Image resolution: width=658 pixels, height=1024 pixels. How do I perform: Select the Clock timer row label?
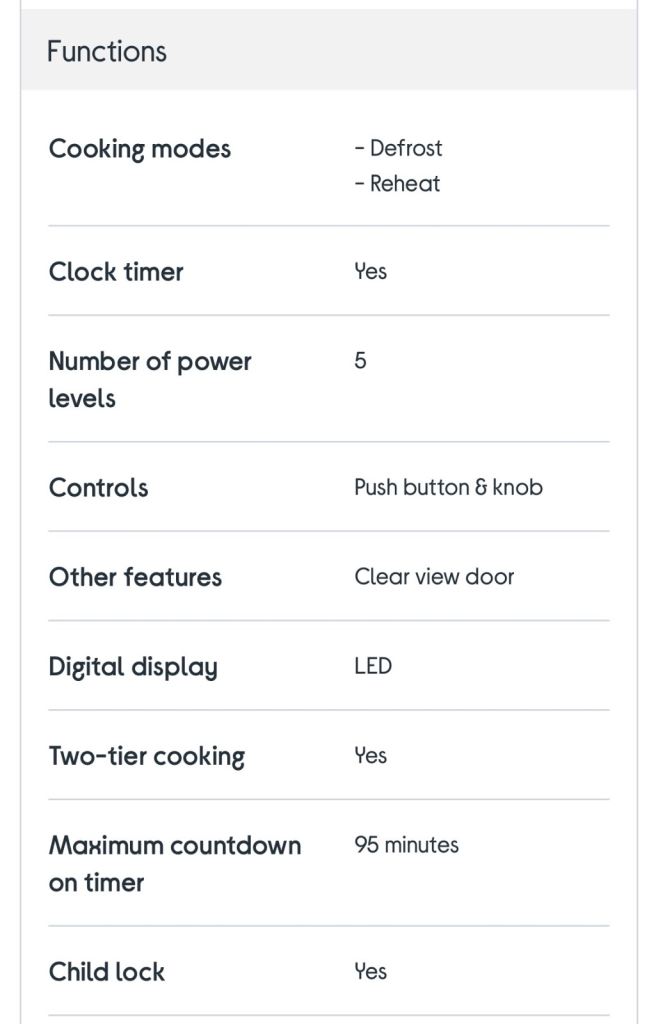point(116,272)
